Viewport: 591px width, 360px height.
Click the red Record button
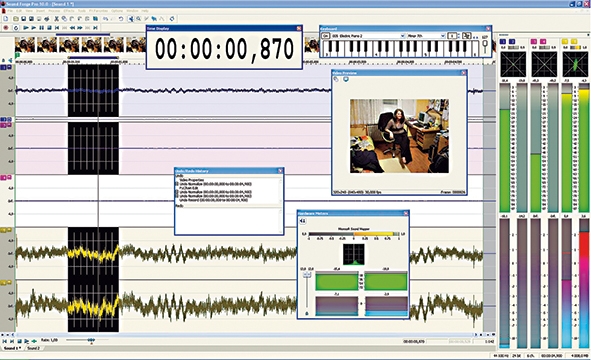[6, 28]
